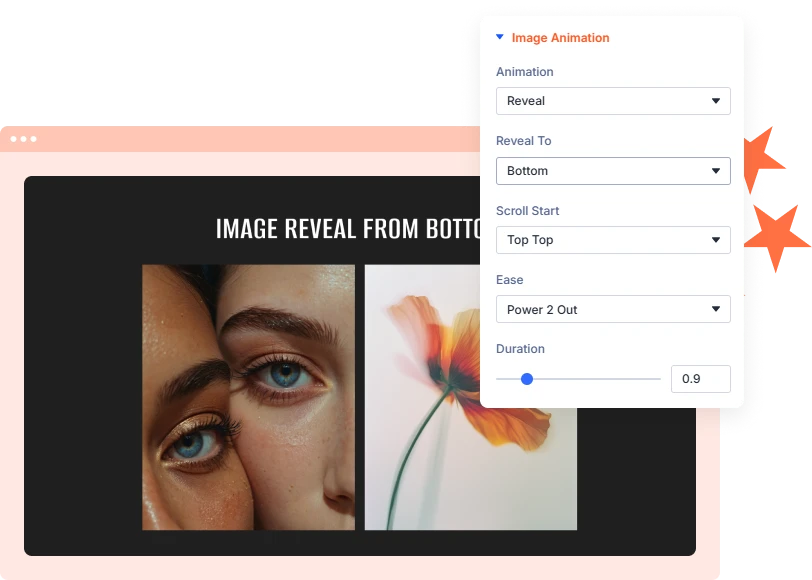Click the Image Animation section title
Screen dimensions: 812x580
(x=560, y=38)
